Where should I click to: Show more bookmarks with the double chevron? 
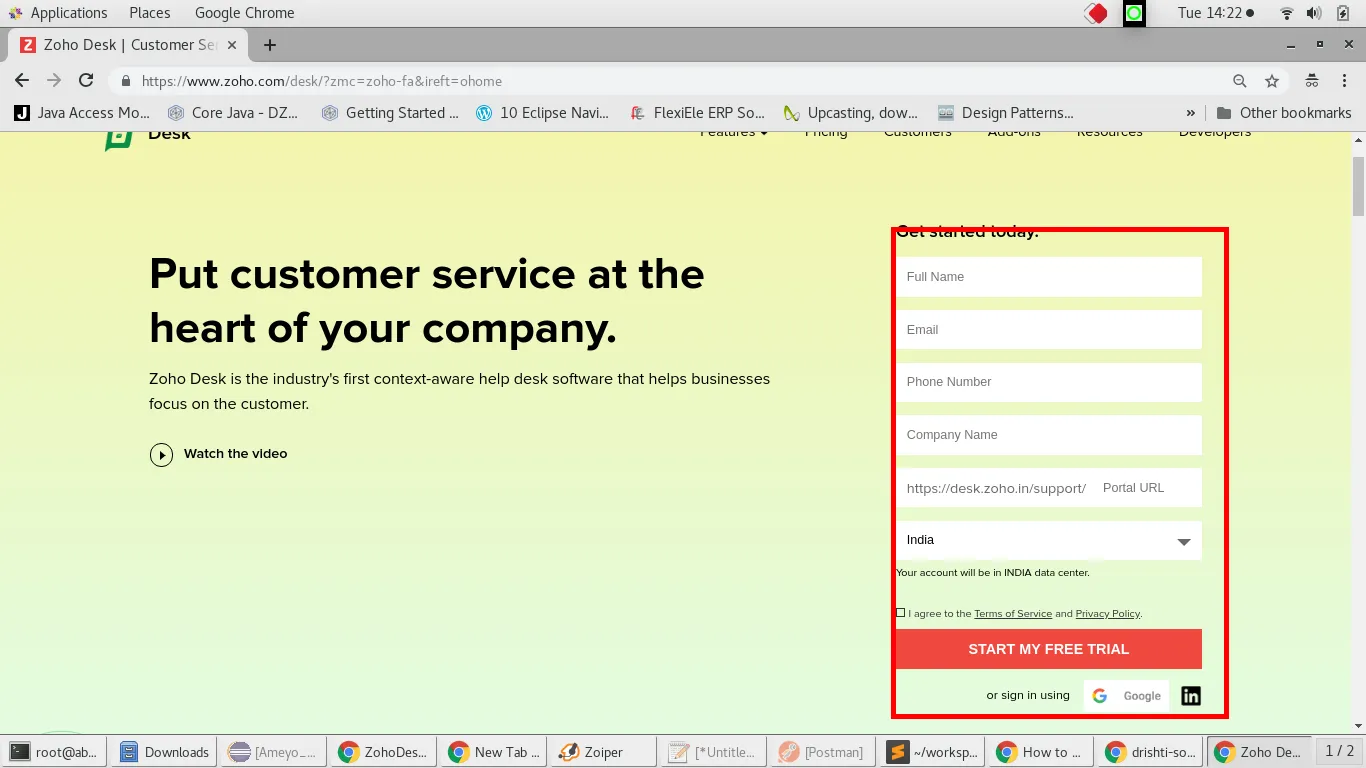point(1190,113)
